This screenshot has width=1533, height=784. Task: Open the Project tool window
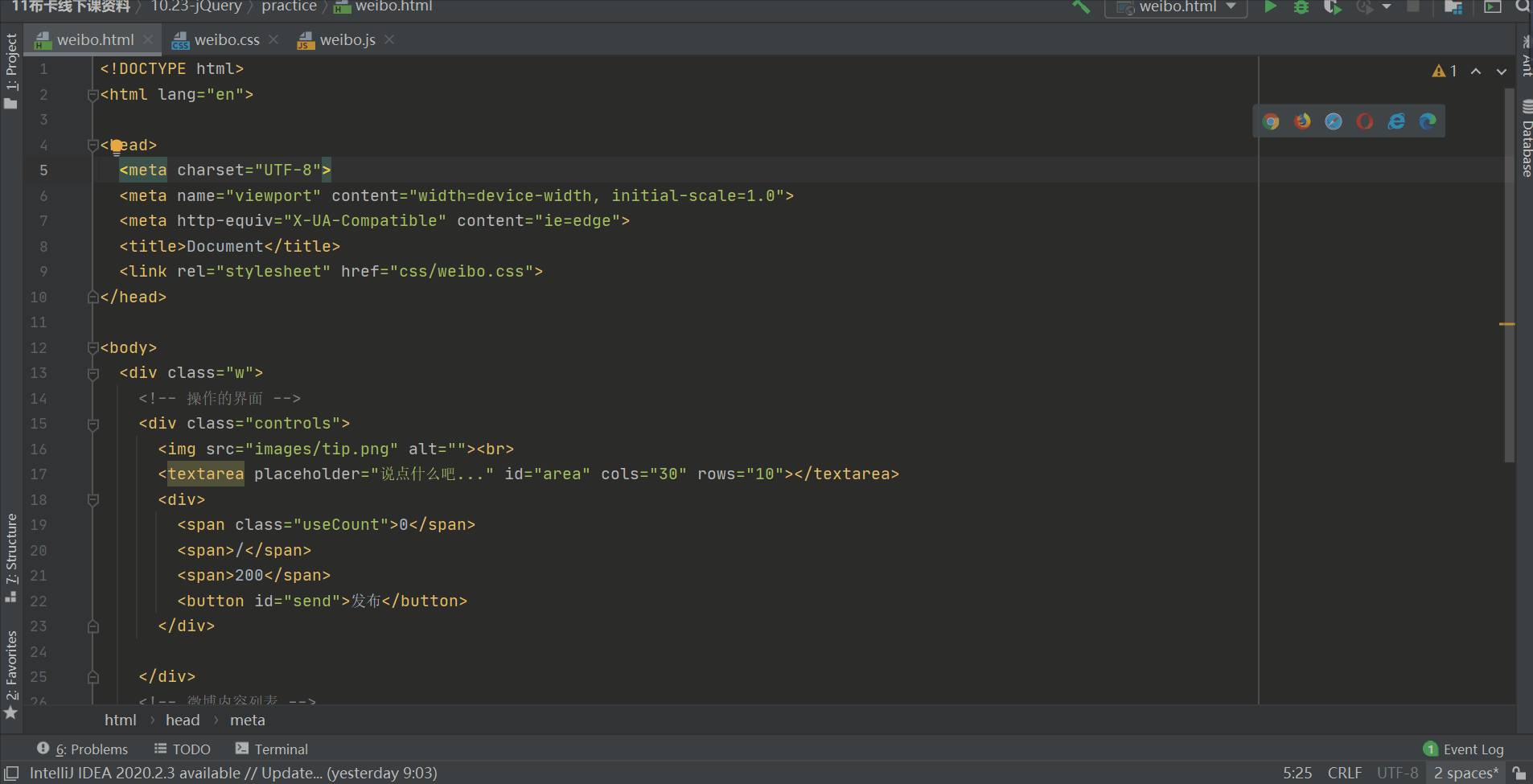tap(10, 71)
